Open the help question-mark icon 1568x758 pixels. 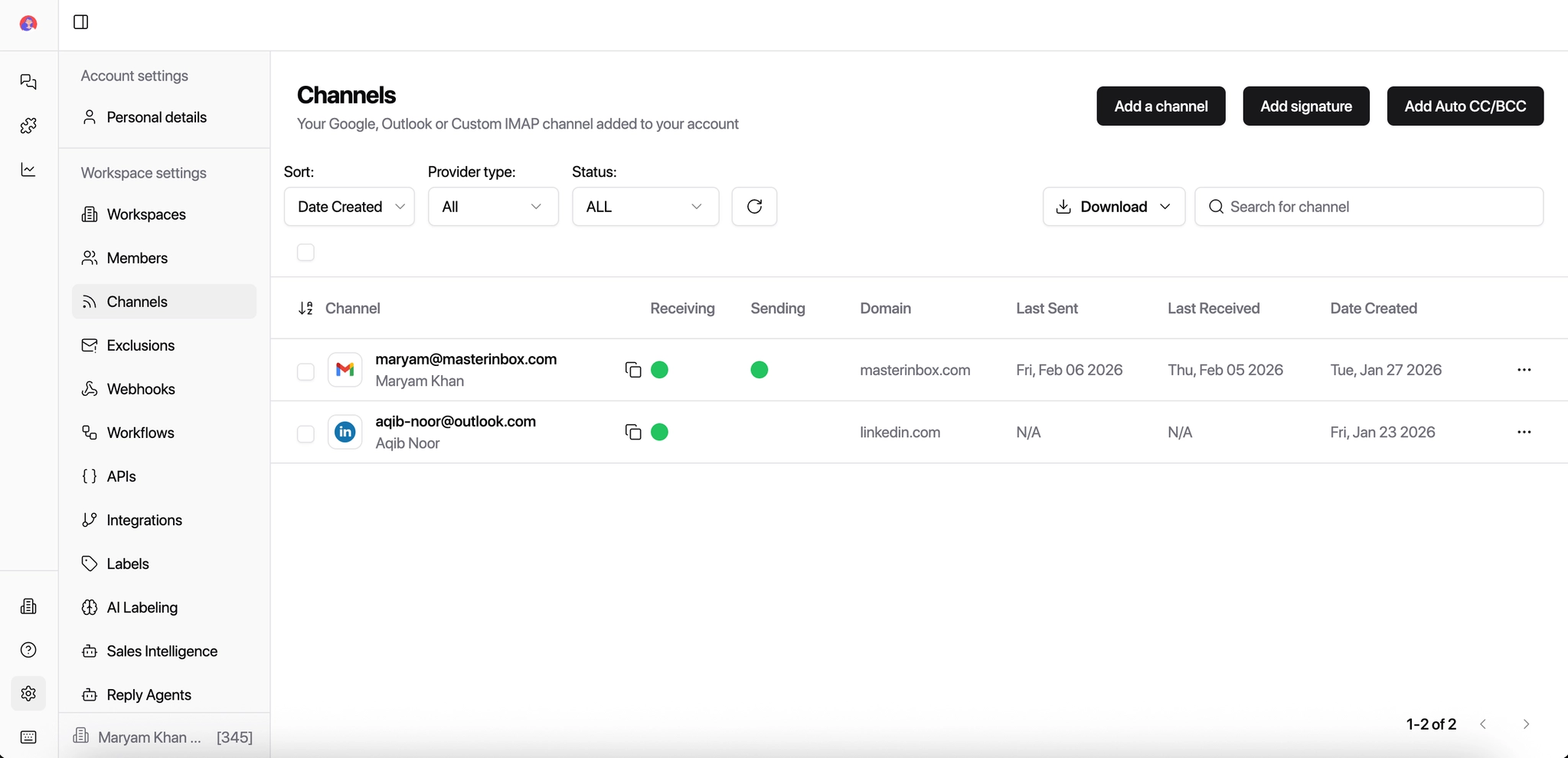(28, 649)
